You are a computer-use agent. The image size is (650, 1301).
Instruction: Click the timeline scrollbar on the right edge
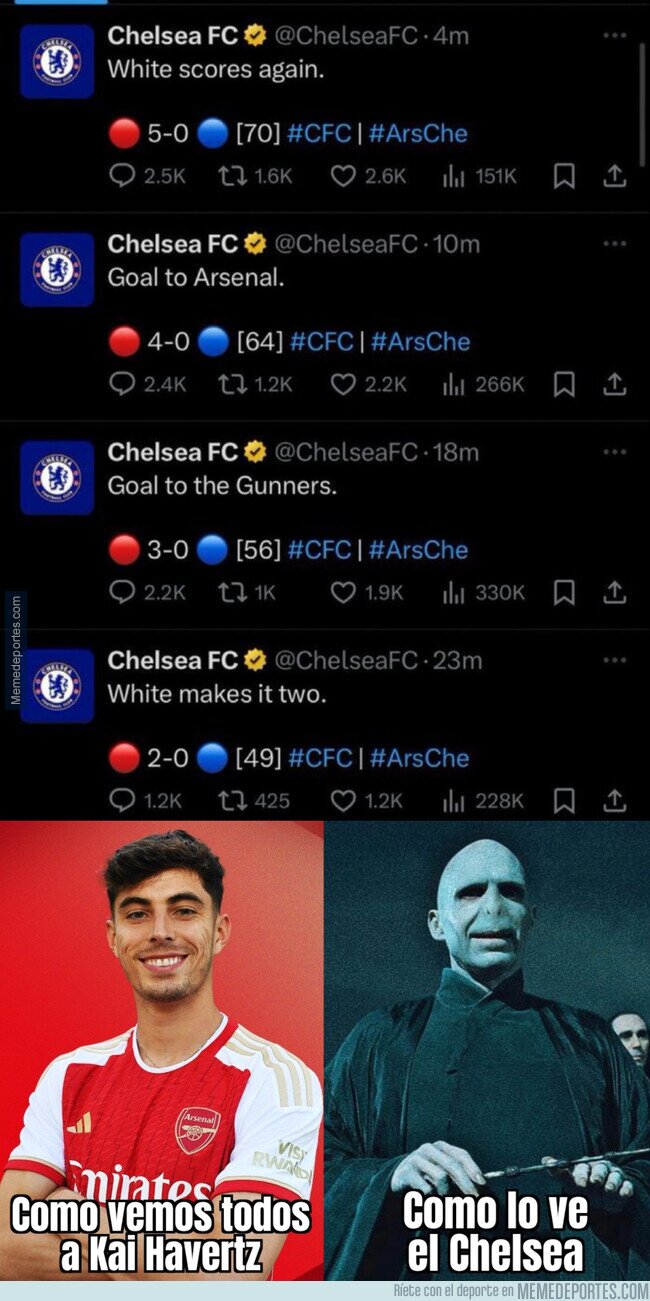click(642, 105)
